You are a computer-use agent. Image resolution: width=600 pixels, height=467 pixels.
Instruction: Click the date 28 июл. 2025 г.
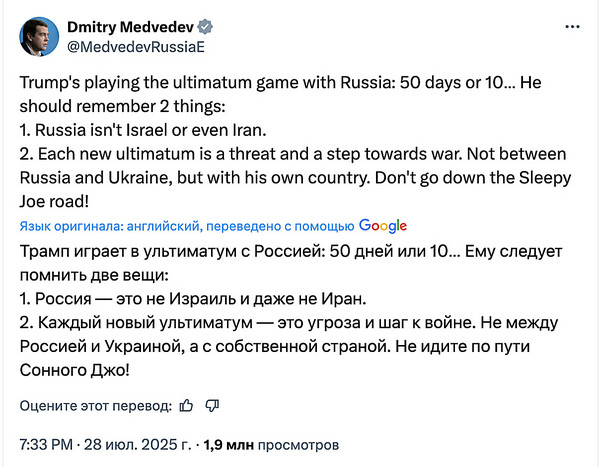tap(137, 445)
